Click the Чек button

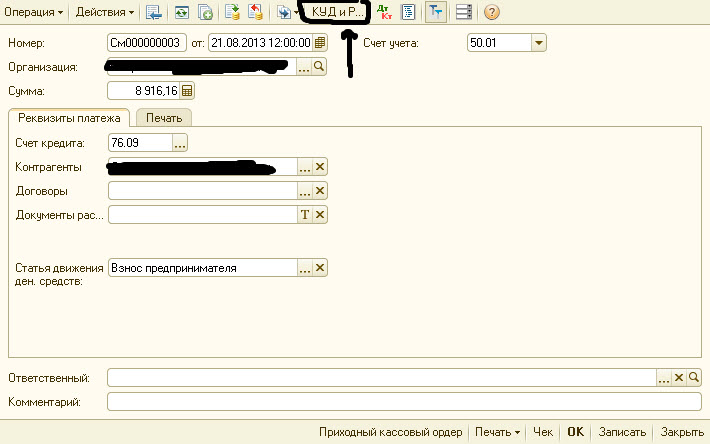543,432
